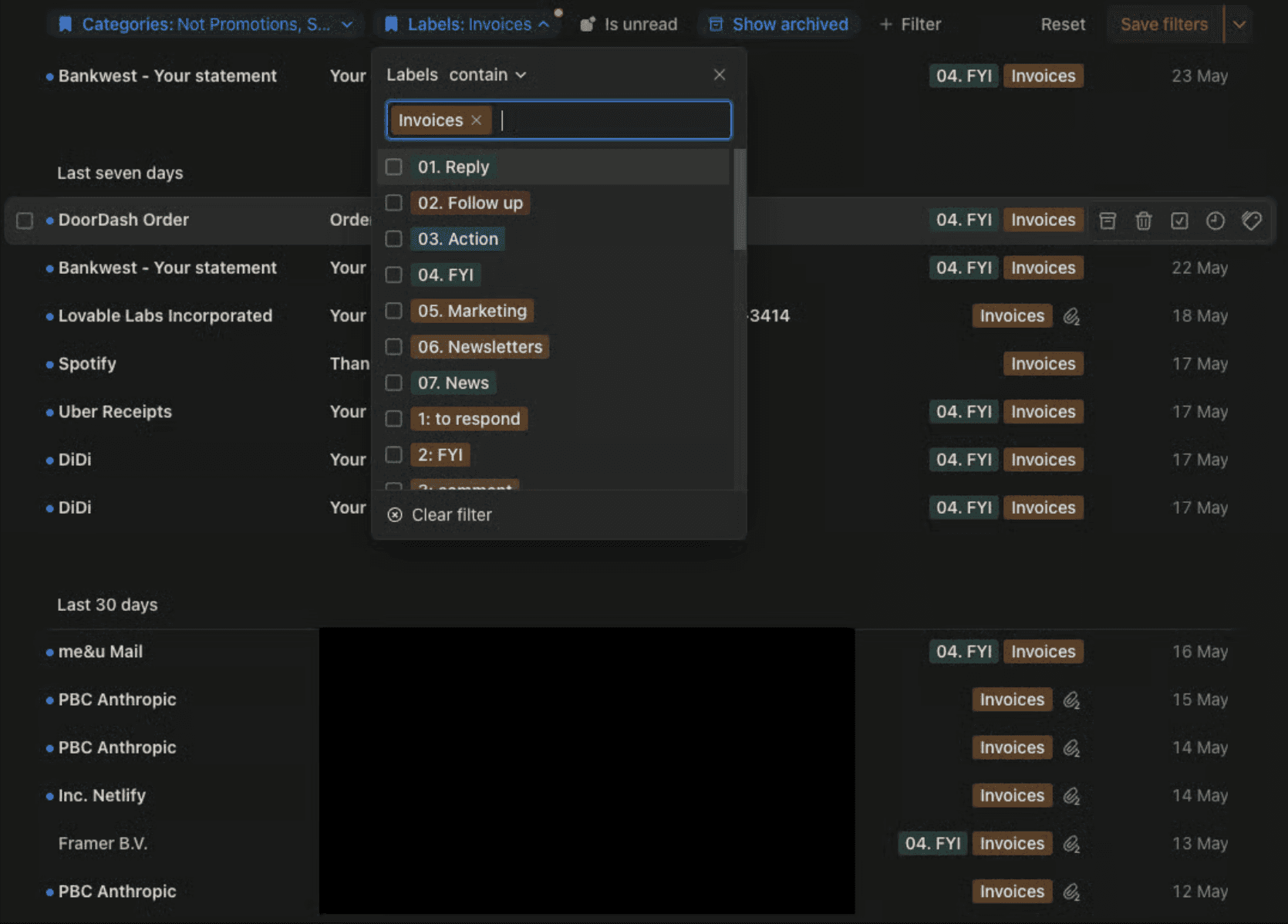
Task: Click into the label search input field
Action: tap(614, 120)
